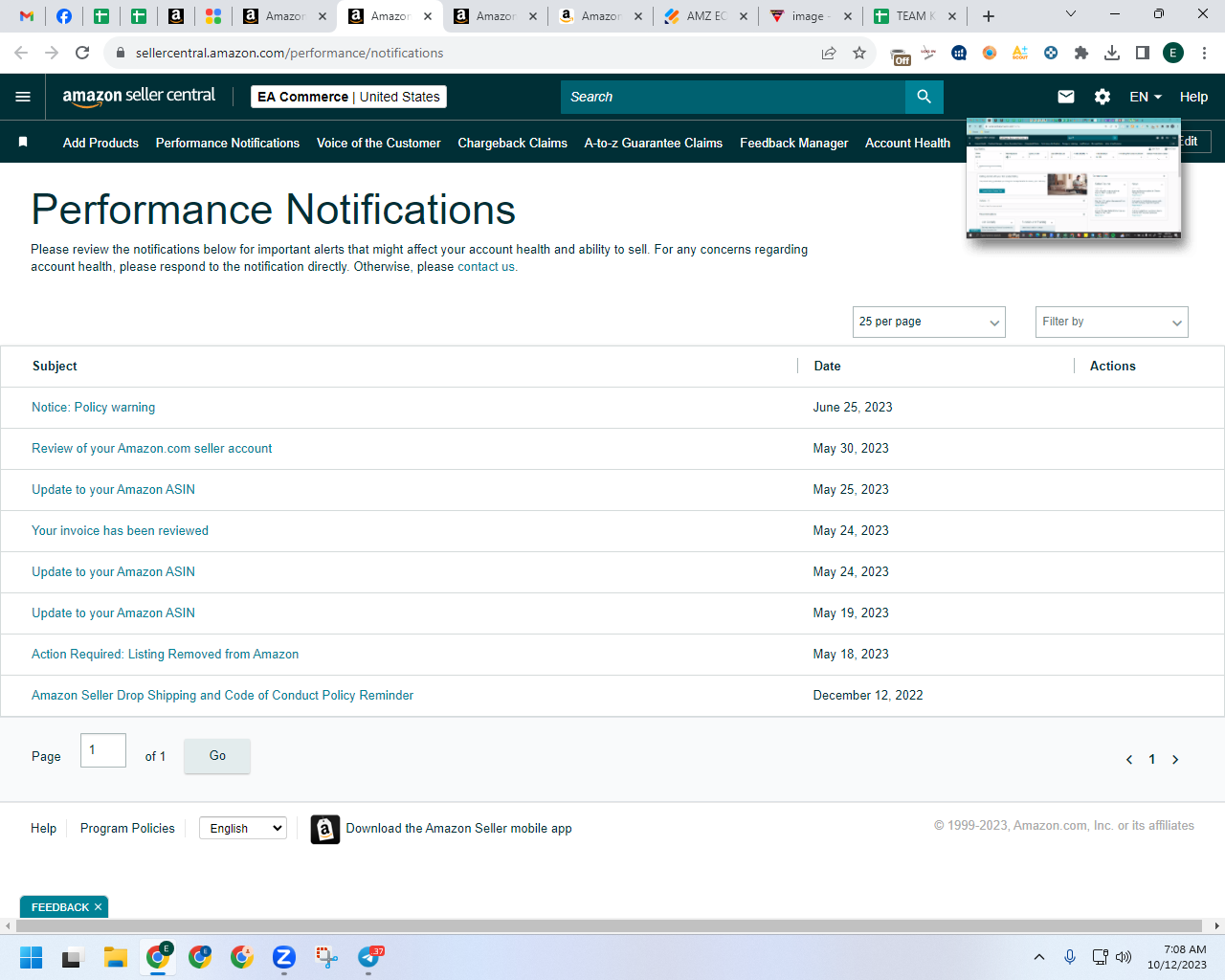Image resolution: width=1225 pixels, height=980 pixels.
Task: Open A-to-z Guarantee Claims
Action: [654, 143]
